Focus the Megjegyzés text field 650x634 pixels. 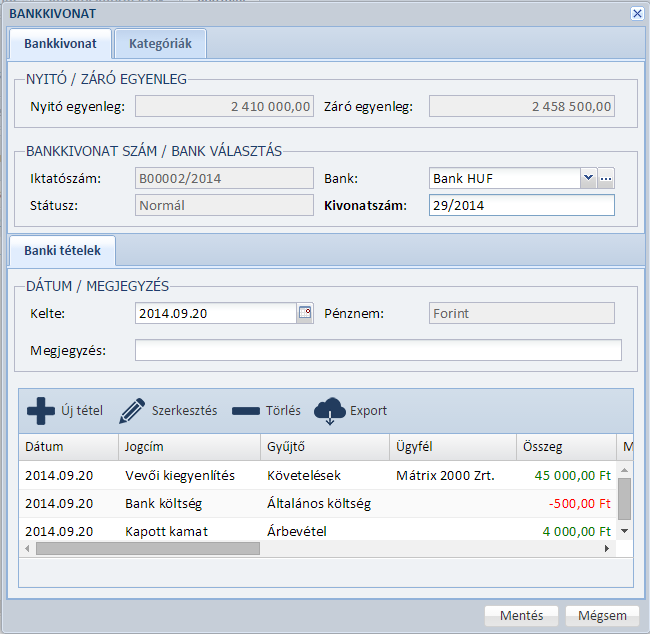coord(378,350)
